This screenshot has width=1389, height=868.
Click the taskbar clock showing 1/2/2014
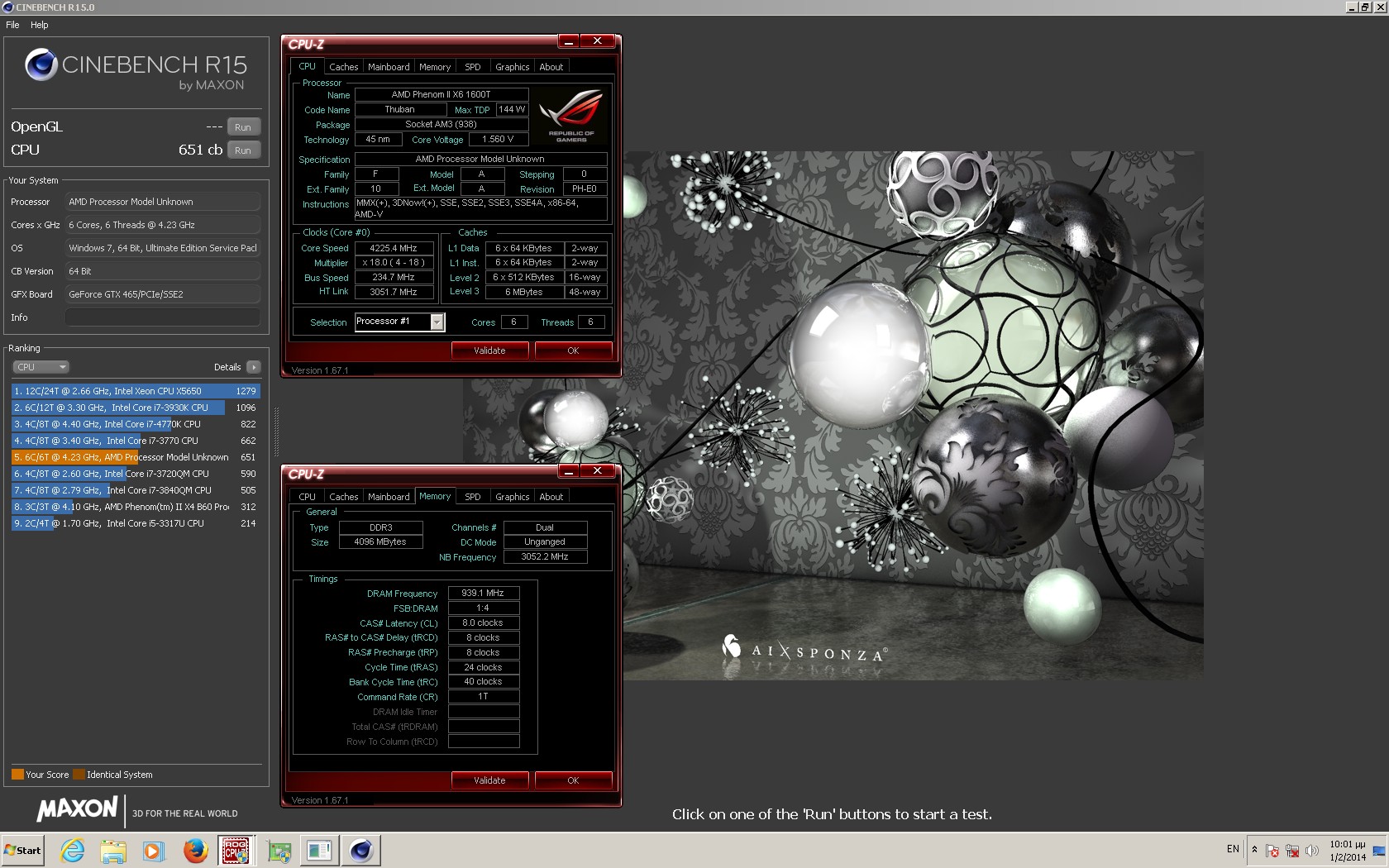click(1348, 851)
